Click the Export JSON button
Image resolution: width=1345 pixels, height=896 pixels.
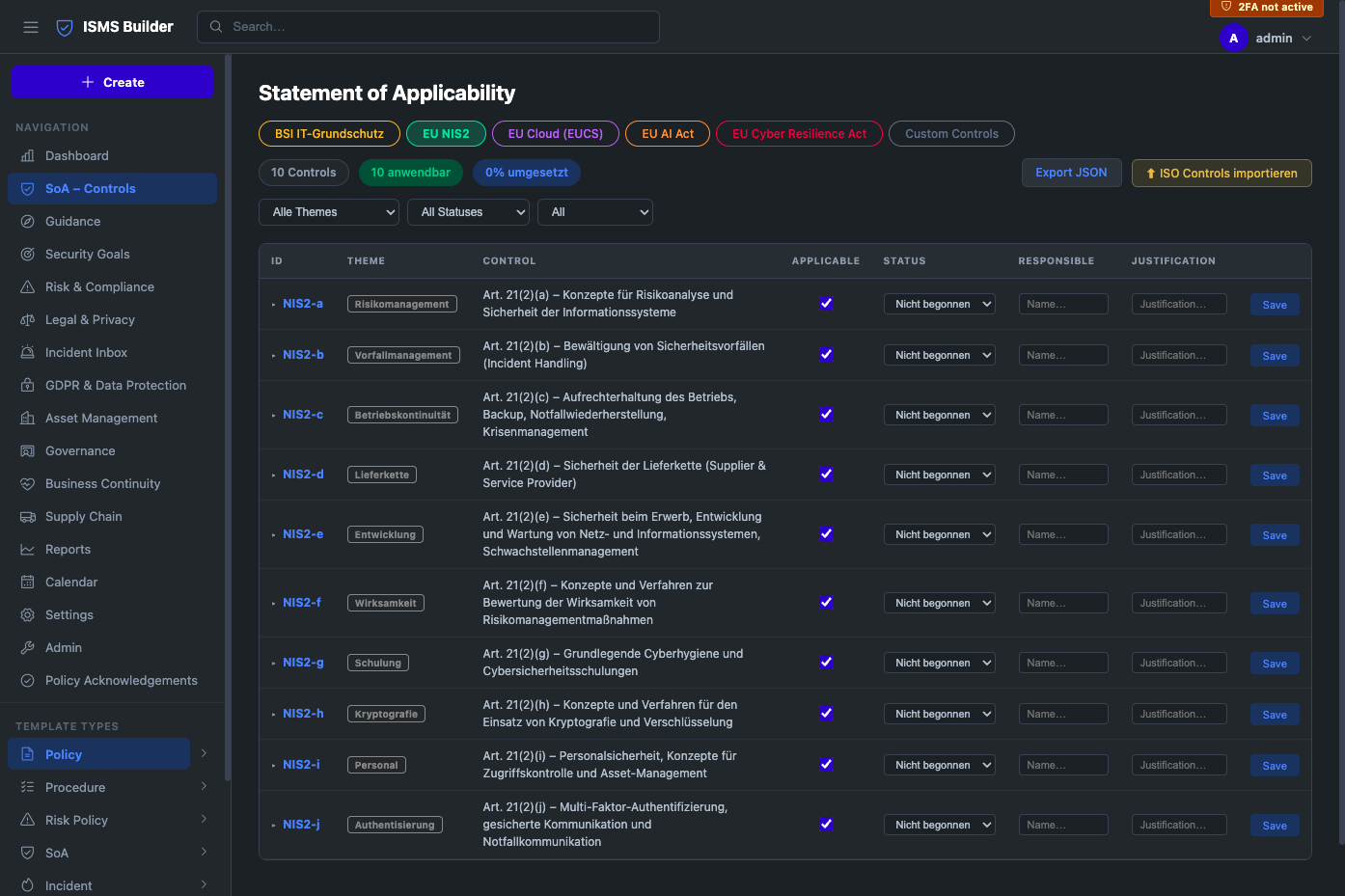click(1071, 173)
